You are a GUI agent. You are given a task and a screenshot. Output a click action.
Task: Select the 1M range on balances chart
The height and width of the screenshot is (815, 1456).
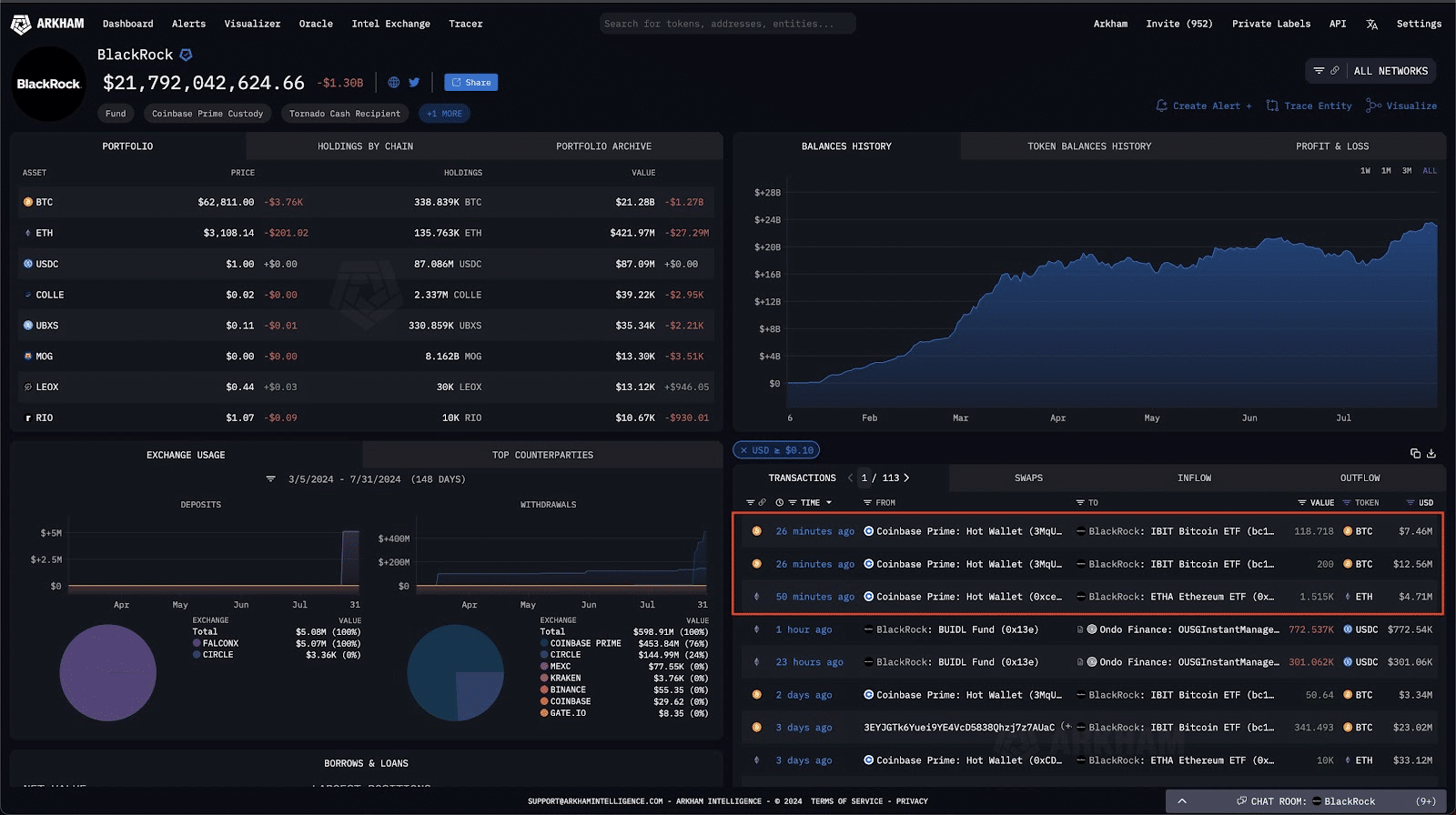(x=1386, y=171)
